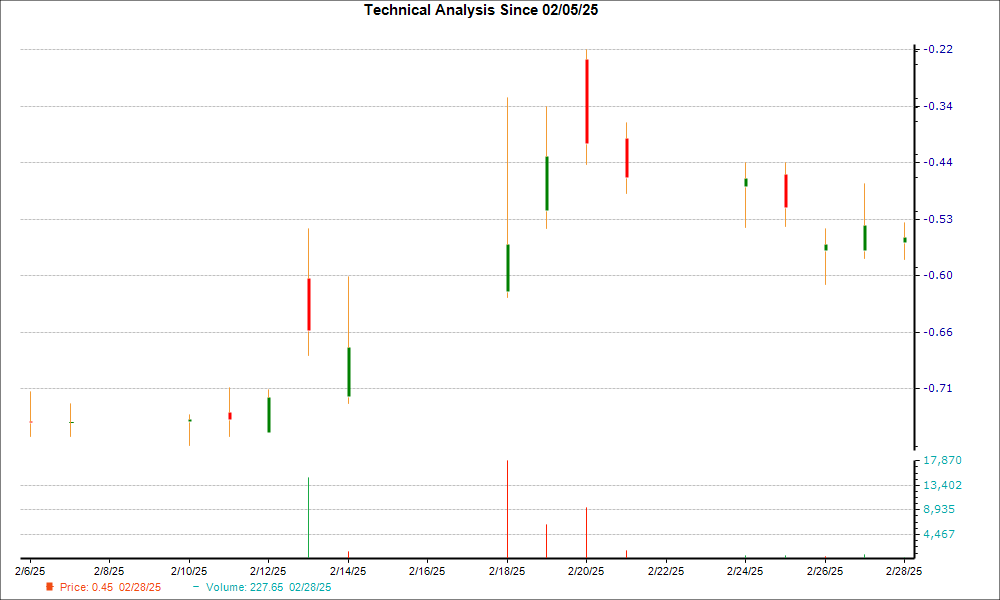The height and width of the screenshot is (600, 1000).
Task: Select the green candlestick on 2/18/25
Action: (508, 268)
